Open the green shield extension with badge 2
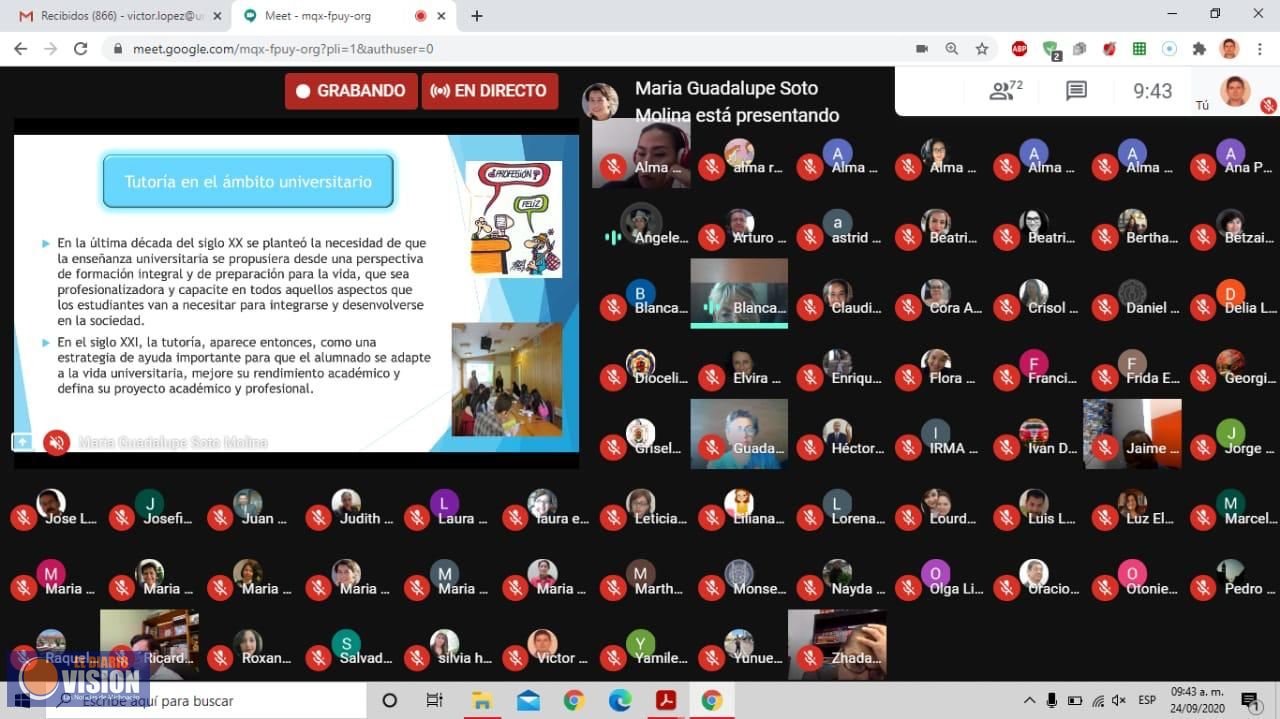1280x719 pixels. coord(1050,49)
